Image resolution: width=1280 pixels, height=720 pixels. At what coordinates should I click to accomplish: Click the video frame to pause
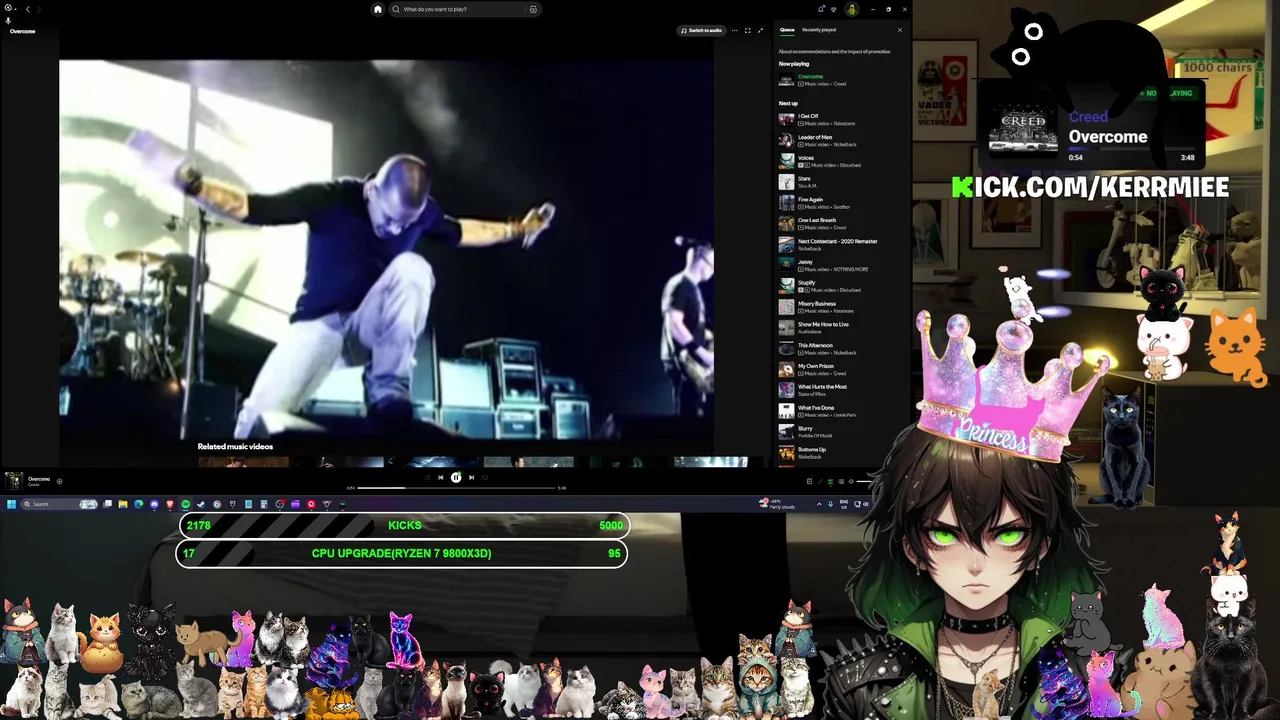pos(386,248)
